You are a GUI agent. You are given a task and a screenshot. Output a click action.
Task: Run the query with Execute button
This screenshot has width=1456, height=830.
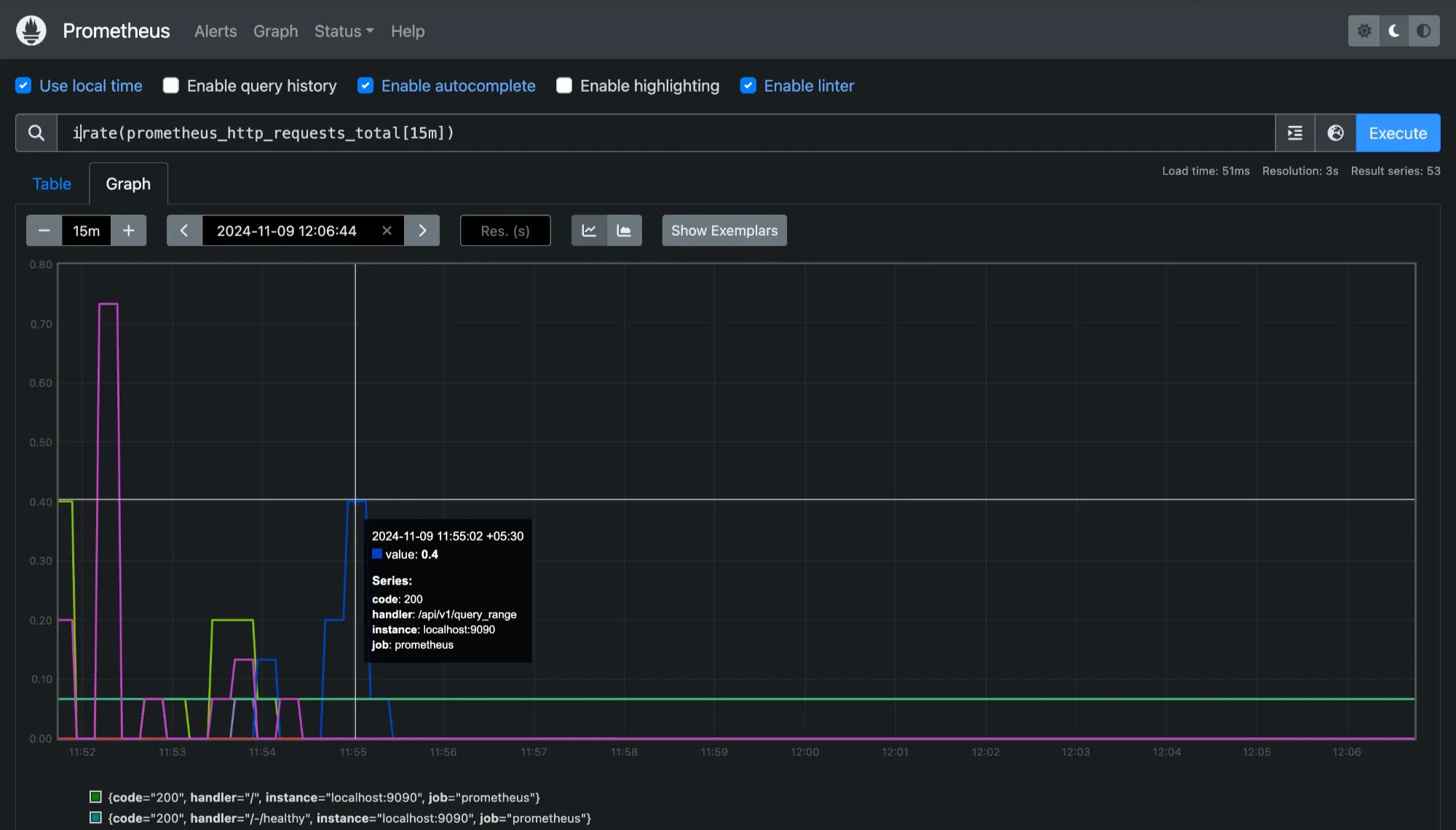[x=1398, y=133]
